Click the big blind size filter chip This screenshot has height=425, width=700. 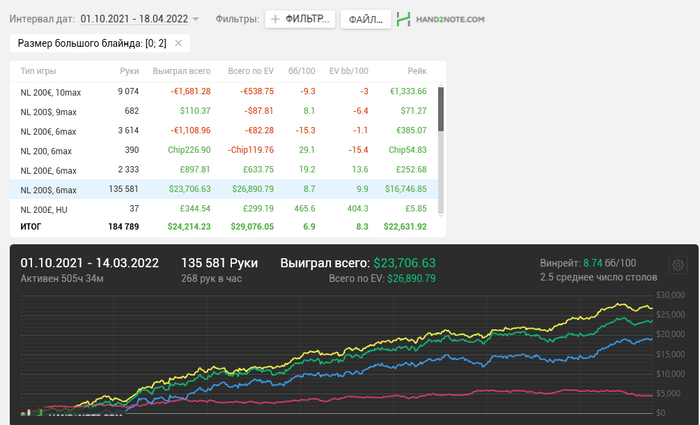(x=100, y=43)
